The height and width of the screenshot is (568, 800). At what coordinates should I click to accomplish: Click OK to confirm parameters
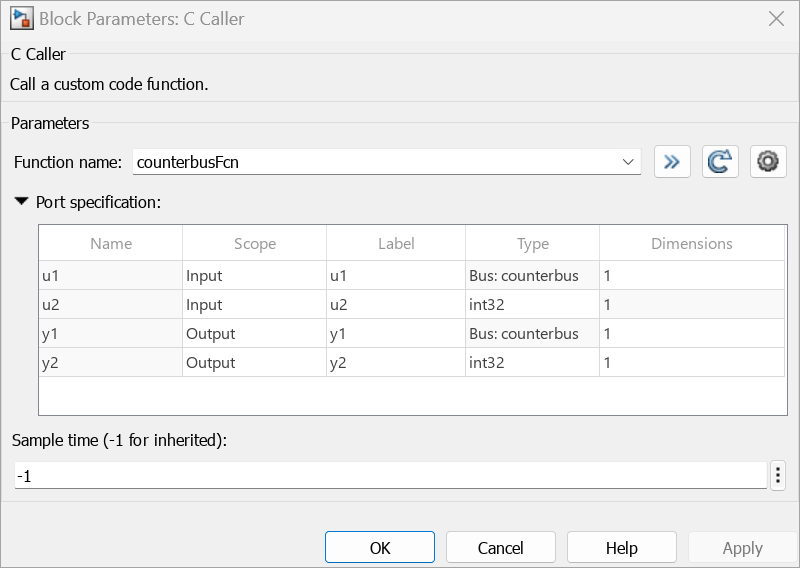[380, 548]
